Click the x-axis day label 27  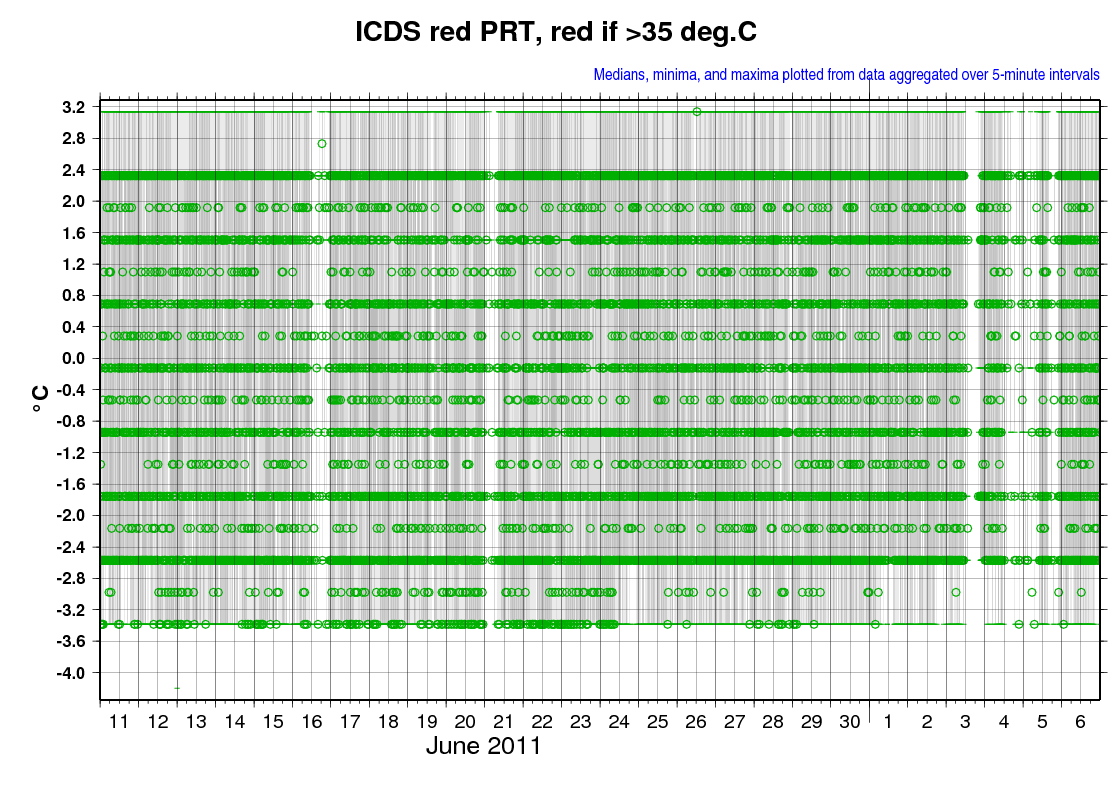[x=734, y=722]
